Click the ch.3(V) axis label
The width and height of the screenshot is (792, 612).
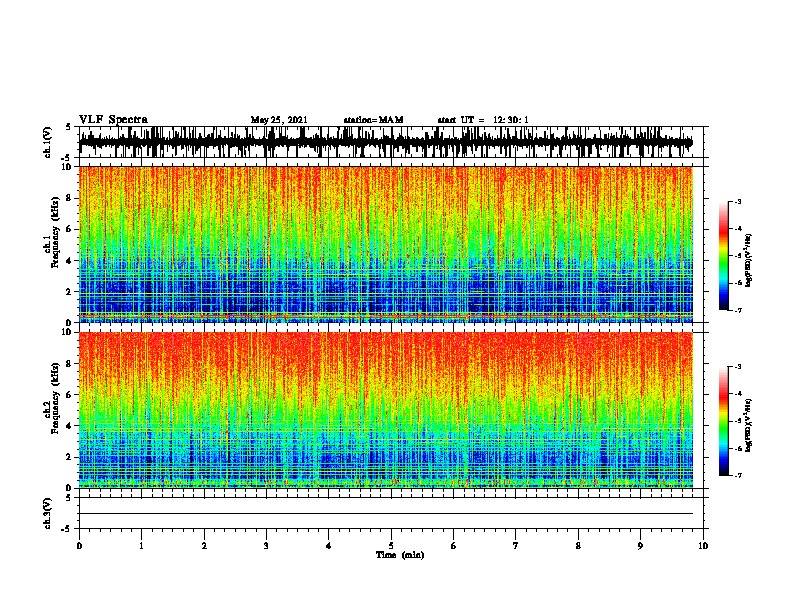pos(47,514)
